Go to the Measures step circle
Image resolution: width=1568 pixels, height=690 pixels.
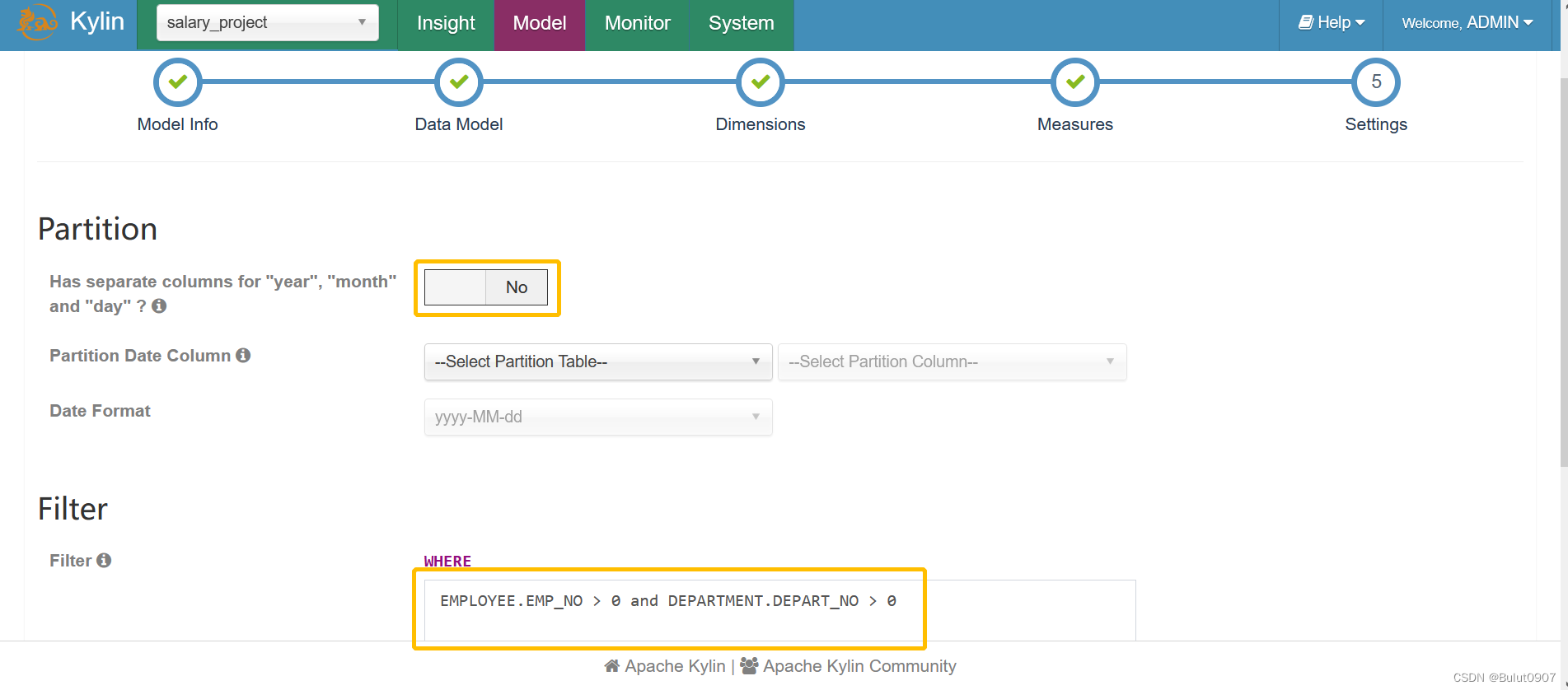(1075, 82)
